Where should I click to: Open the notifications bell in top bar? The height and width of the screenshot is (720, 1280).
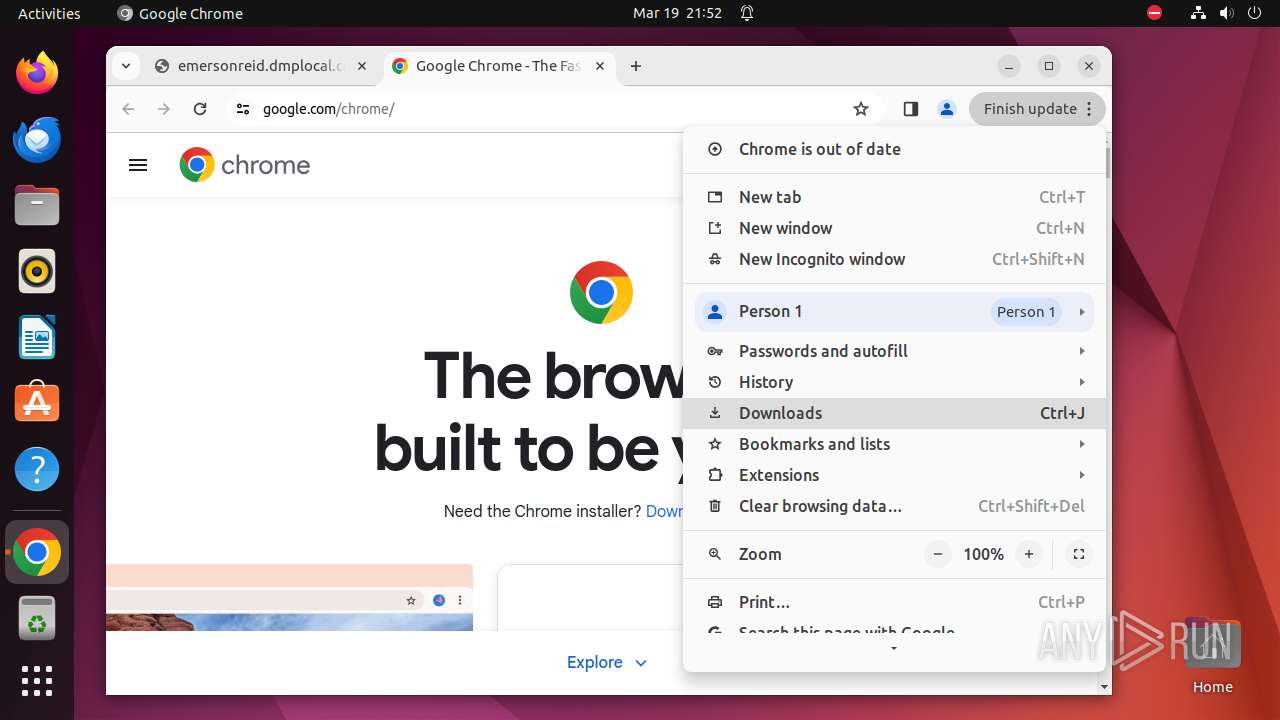pos(747,13)
